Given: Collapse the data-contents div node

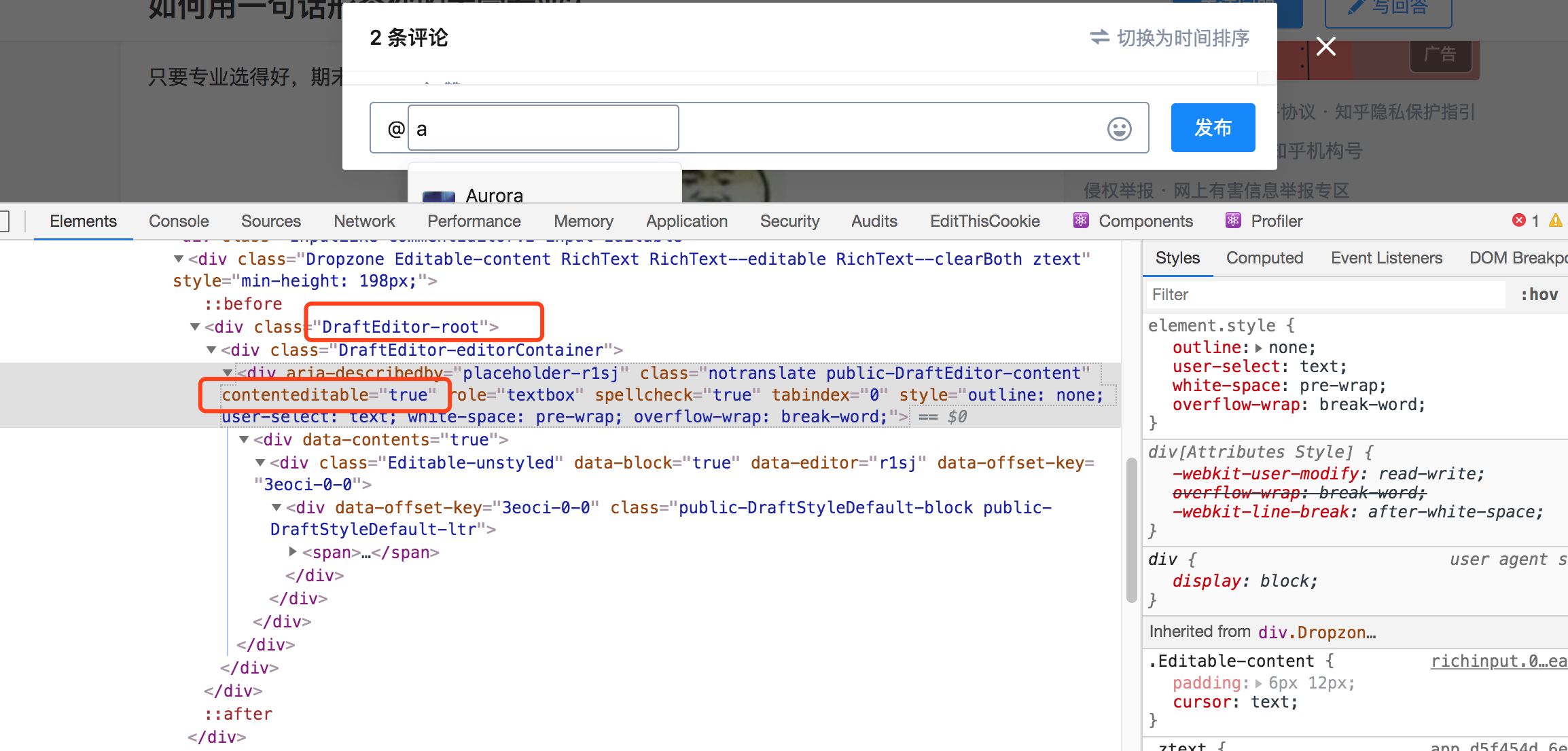Looking at the screenshot, I should 244,439.
